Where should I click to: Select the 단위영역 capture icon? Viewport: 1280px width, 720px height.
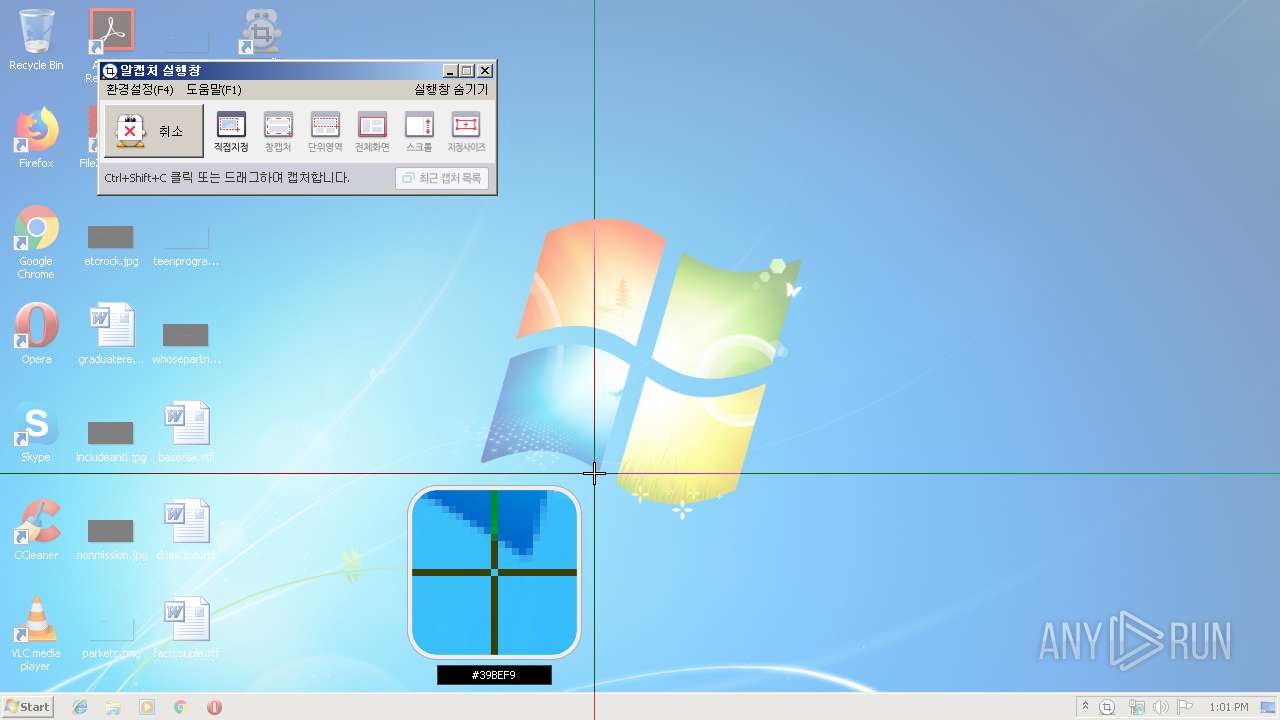[x=325, y=132]
